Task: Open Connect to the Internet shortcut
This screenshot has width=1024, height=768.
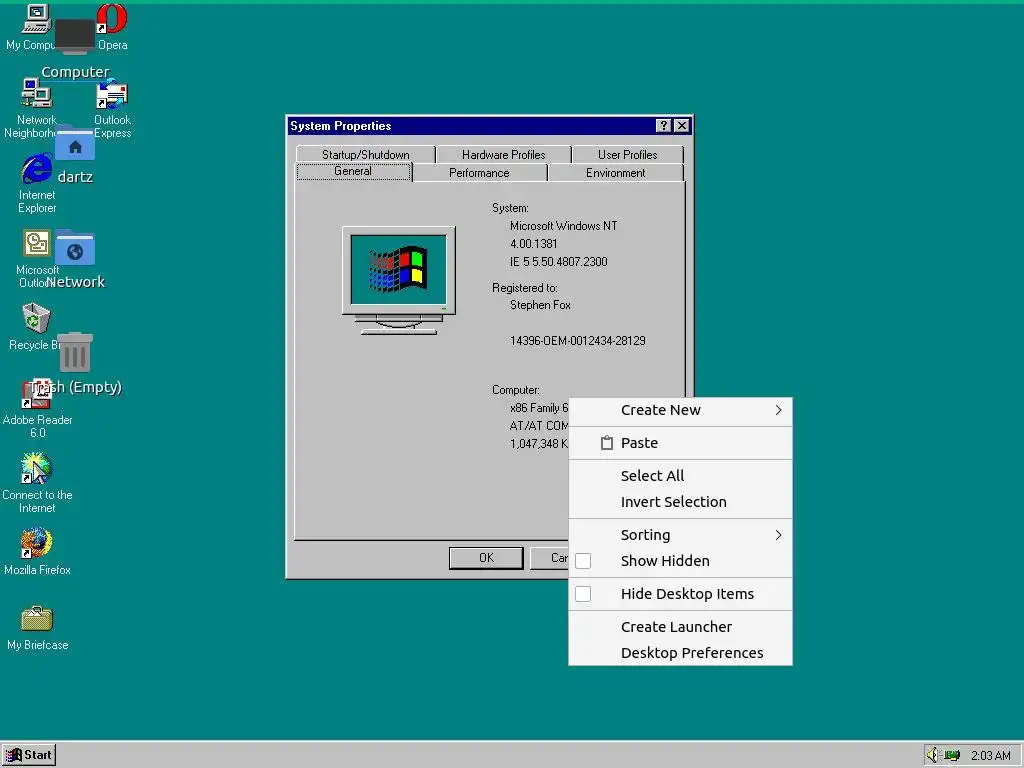Action: click(37, 468)
